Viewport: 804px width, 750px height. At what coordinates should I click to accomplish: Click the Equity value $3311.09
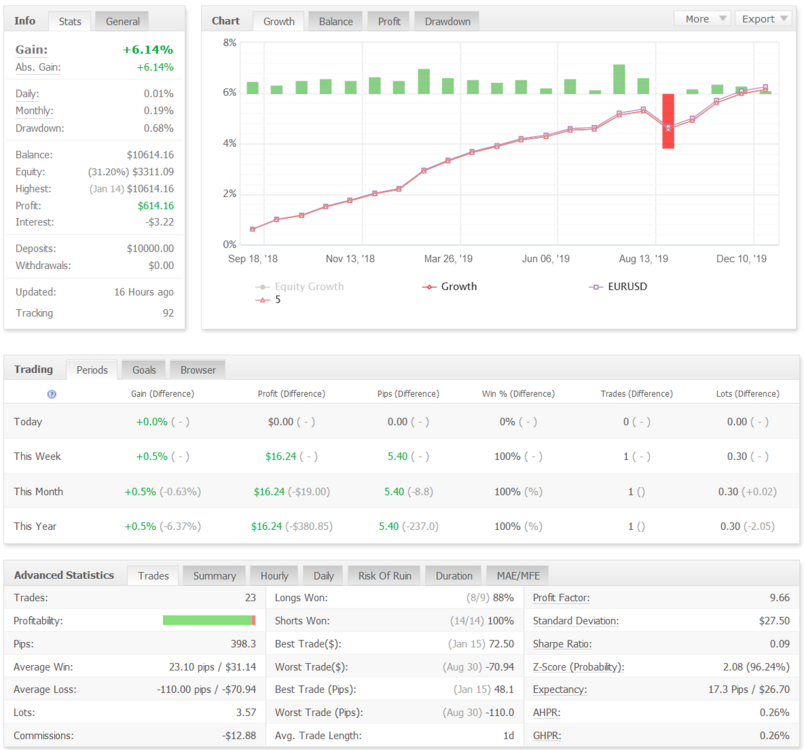click(153, 172)
